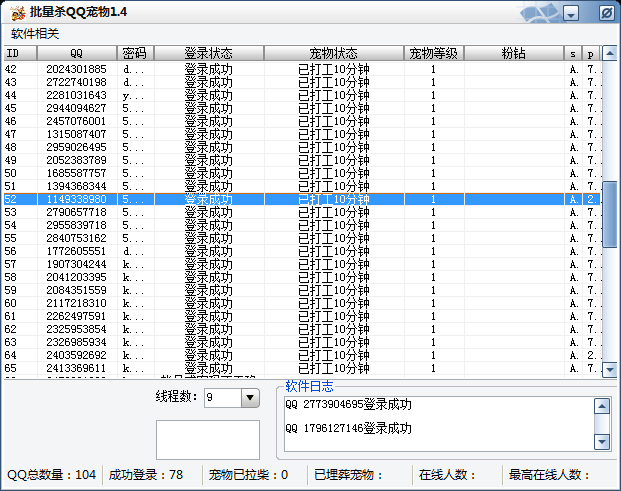Image resolution: width=621 pixels, height=491 pixels.
Task: Click log entry QQ 2773904695登录成功
Action: point(349,405)
